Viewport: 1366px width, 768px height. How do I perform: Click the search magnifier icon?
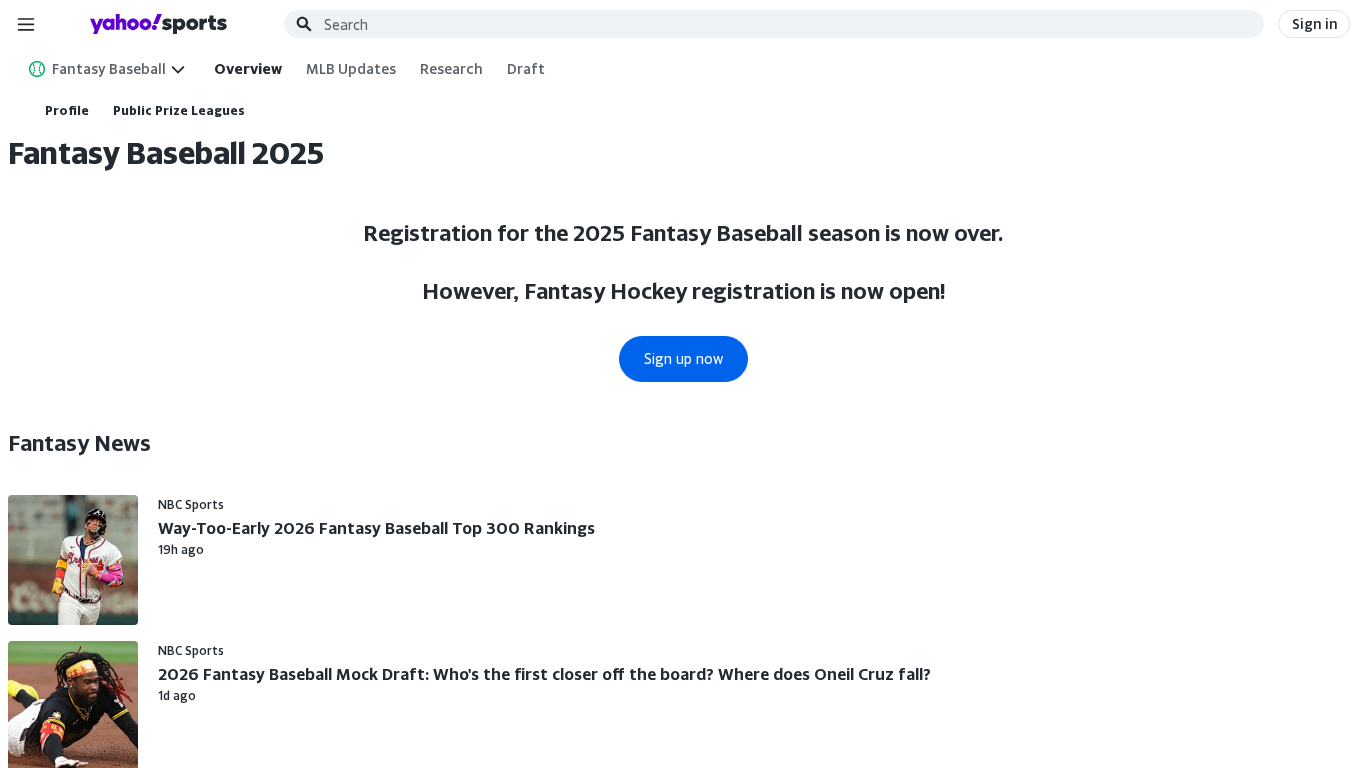tap(304, 24)
